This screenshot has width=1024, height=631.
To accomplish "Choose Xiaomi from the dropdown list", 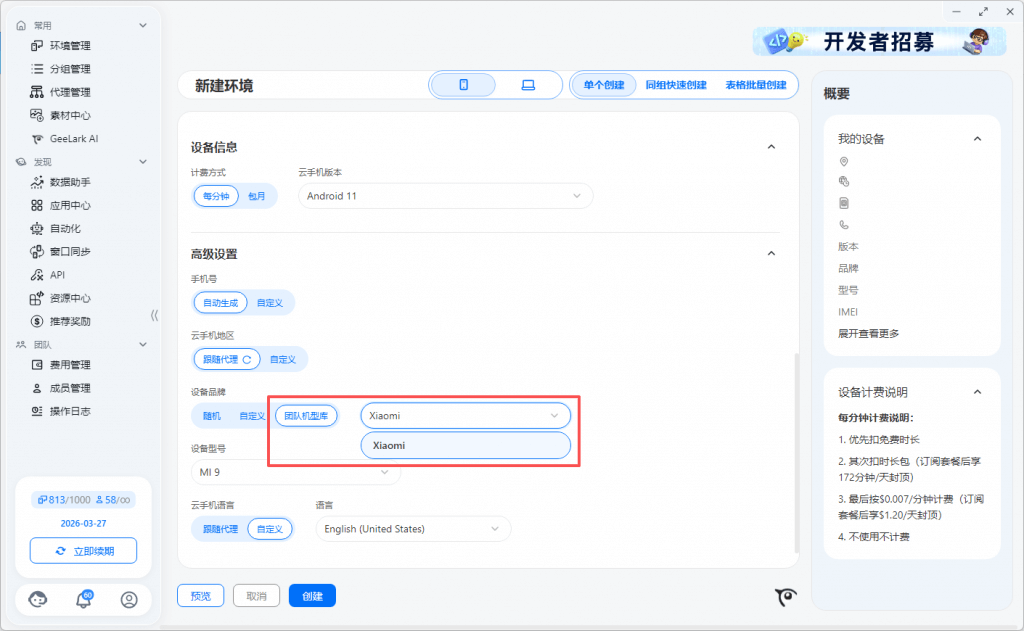I will point(465,445).
